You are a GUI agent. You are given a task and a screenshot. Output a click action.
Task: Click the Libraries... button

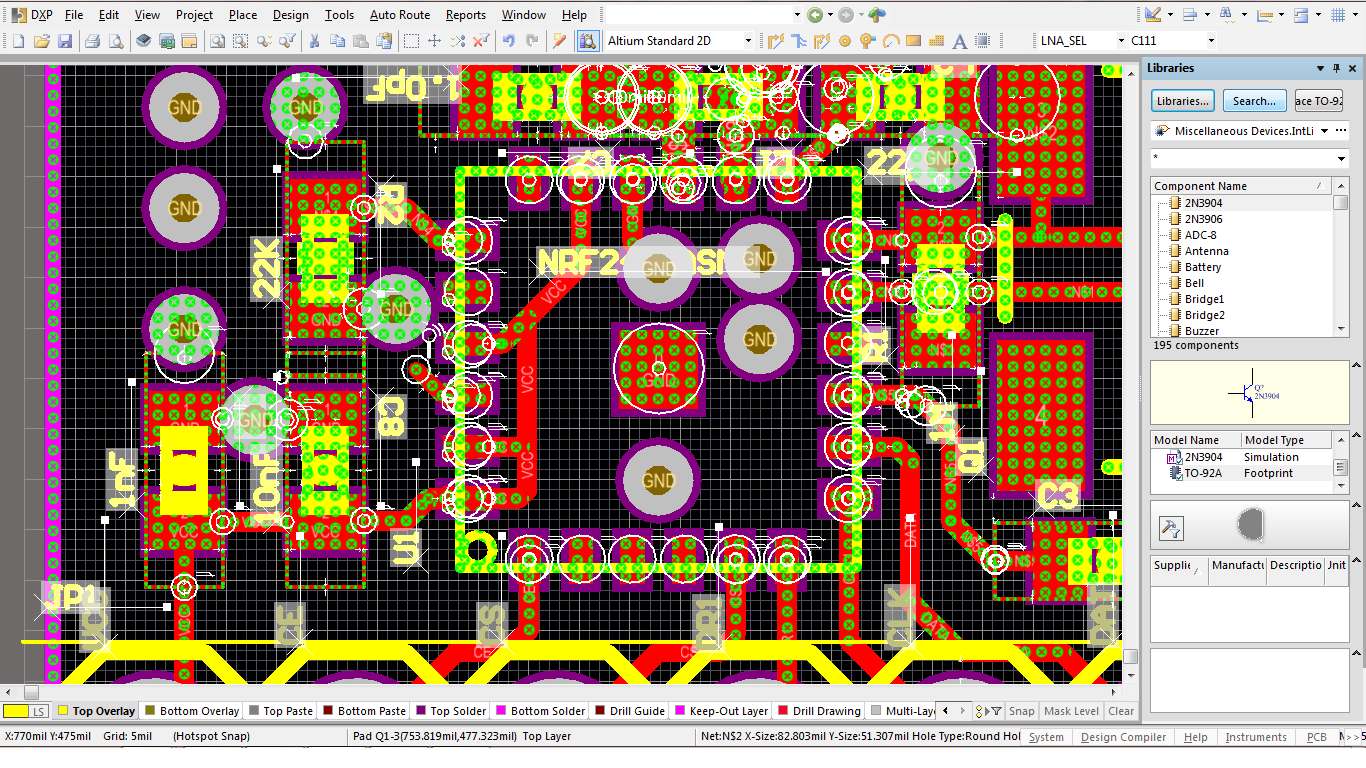click(1183, 101)
